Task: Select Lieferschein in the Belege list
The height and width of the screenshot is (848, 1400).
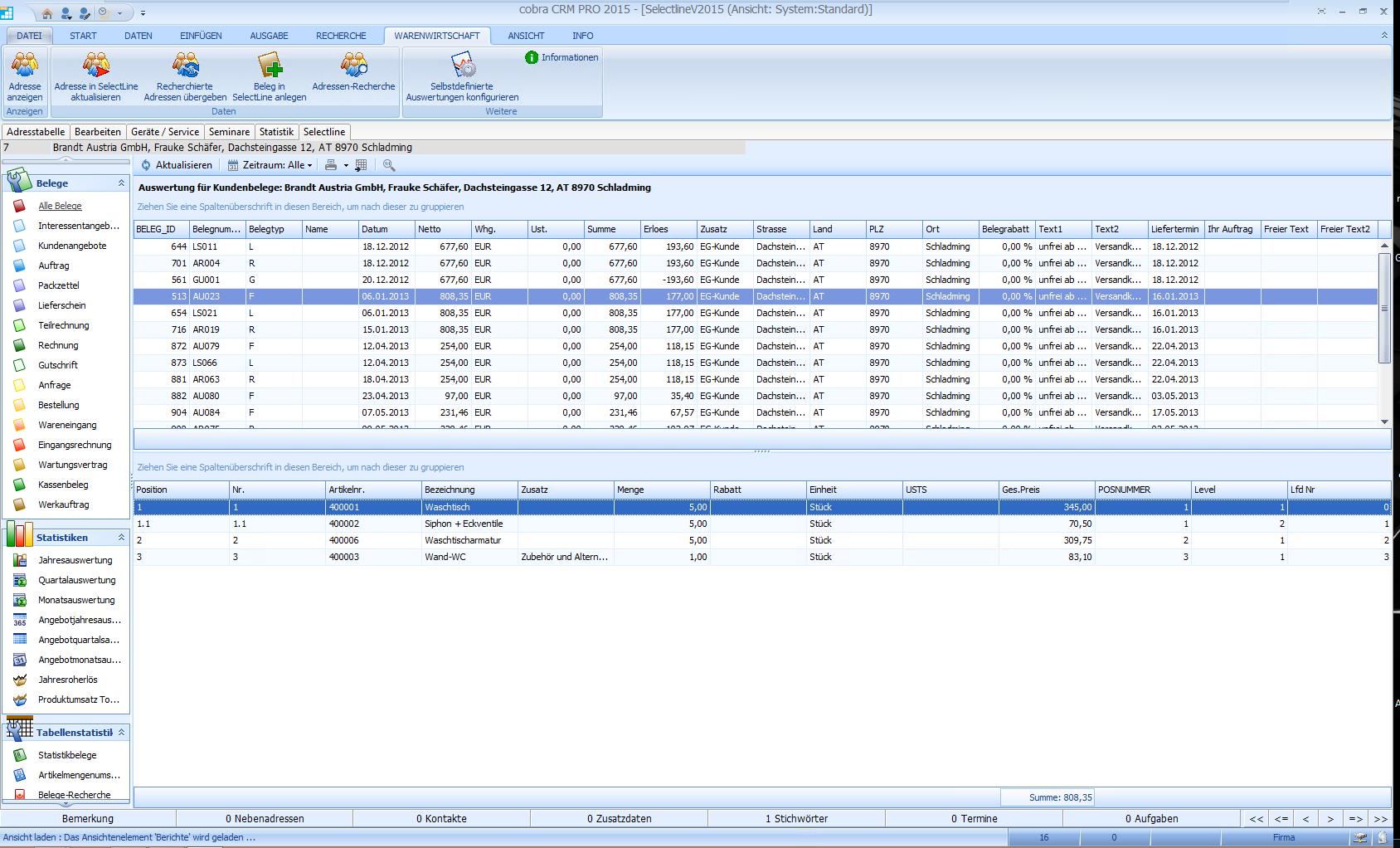Action: (62, 305)
